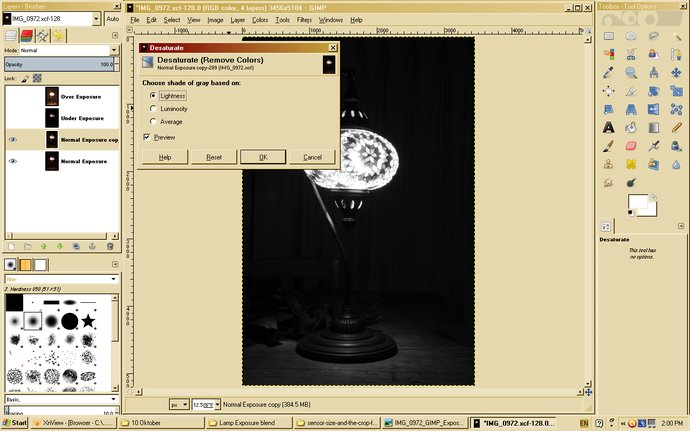Click Reset in the Desaturate dialog
Screen dimensions: 690x431
[214, 157]
